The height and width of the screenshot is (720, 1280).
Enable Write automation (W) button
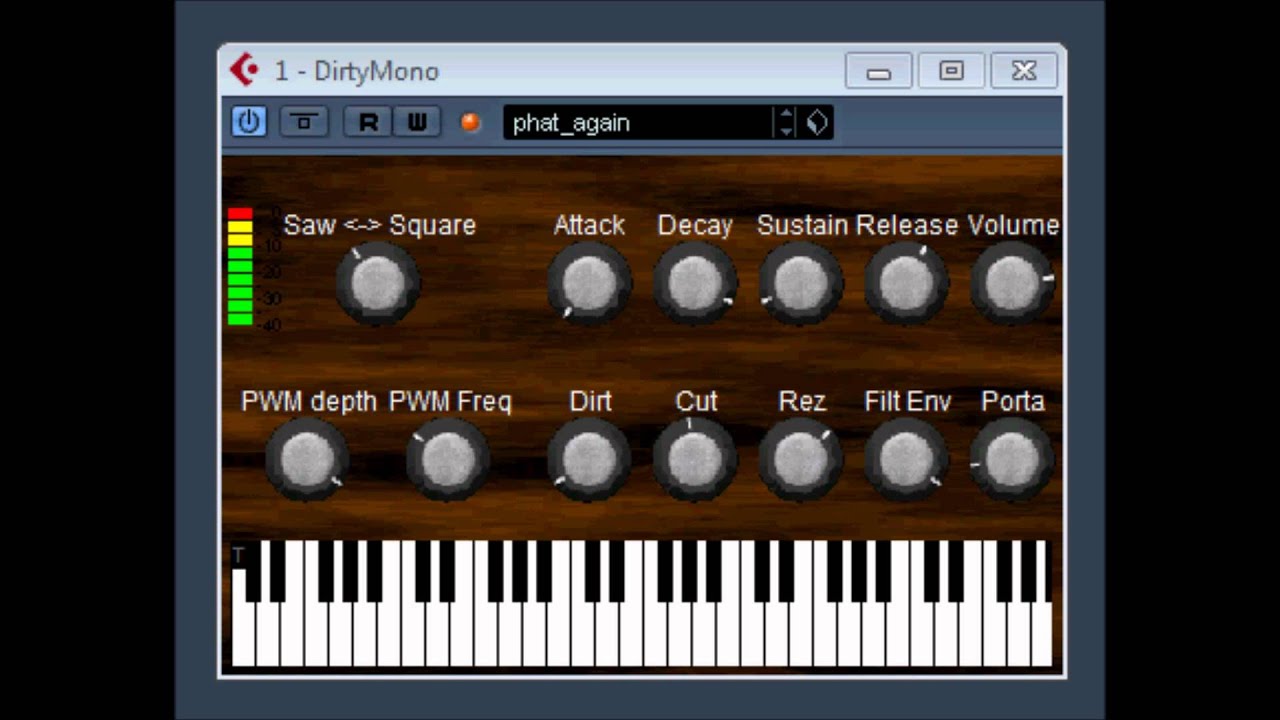[x=417, y=122]
